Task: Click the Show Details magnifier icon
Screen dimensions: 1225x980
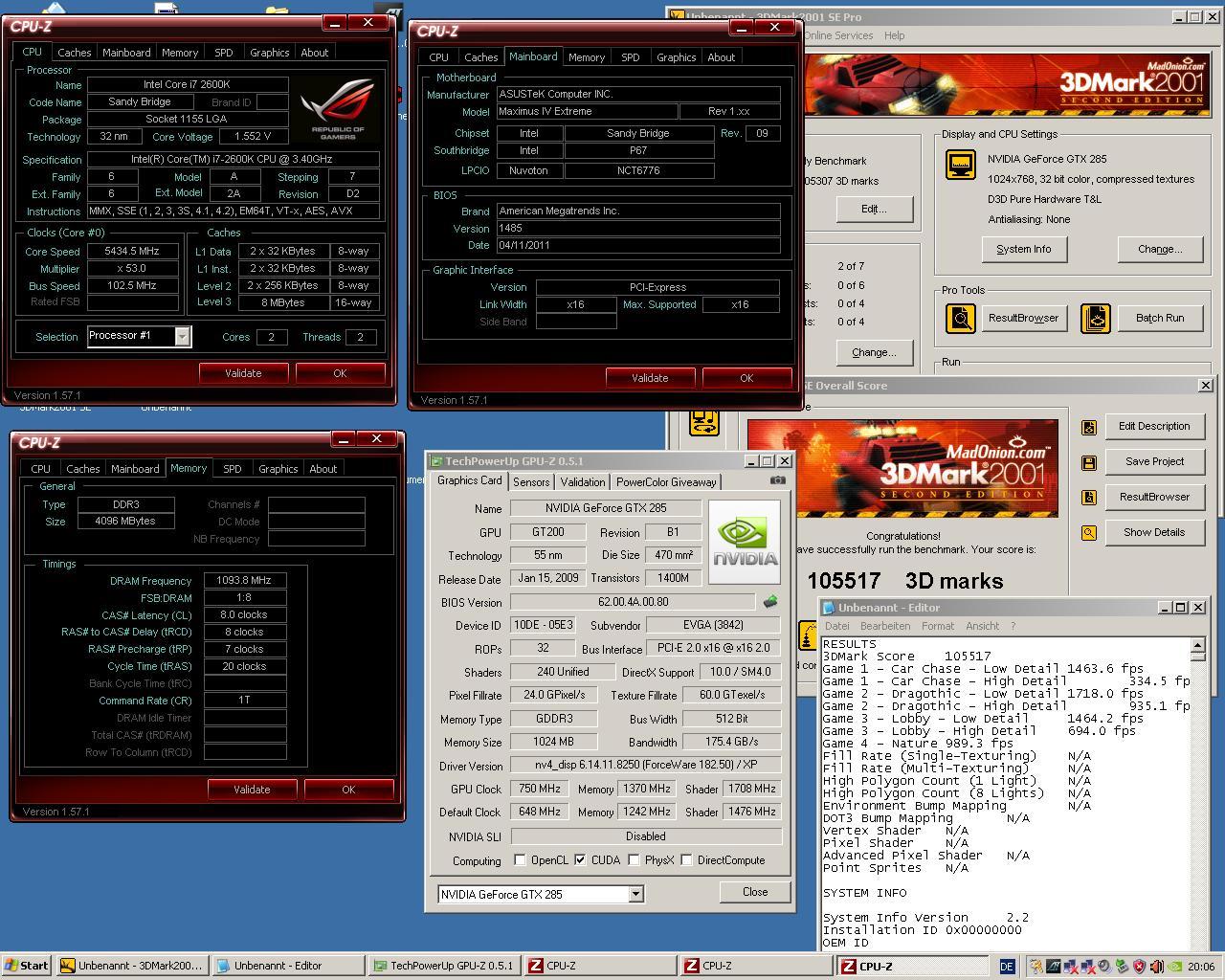Action: 1089,533
